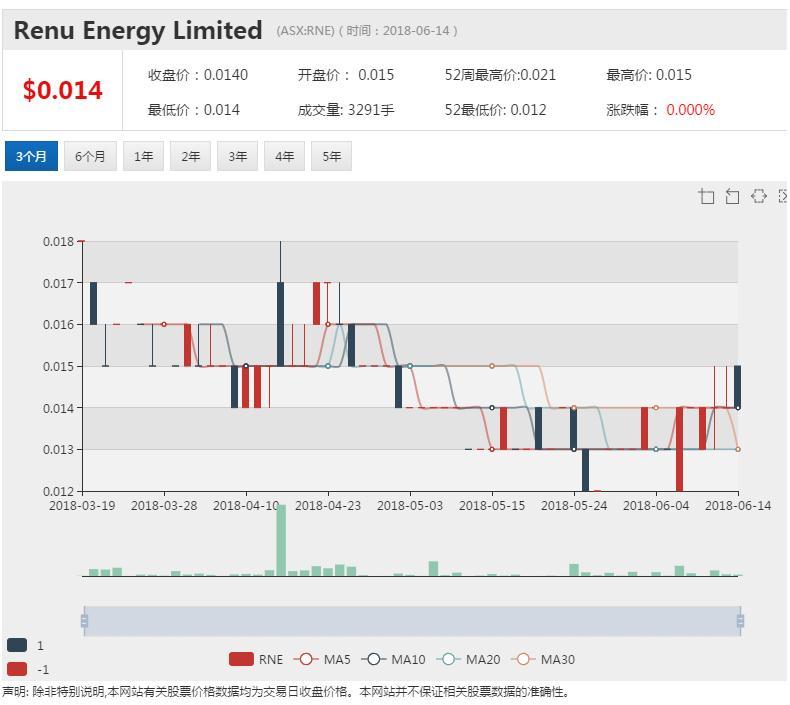The image size is (790, 705).
Task: Click the left handle of data zoom slider
Action: tap(84, 621)
